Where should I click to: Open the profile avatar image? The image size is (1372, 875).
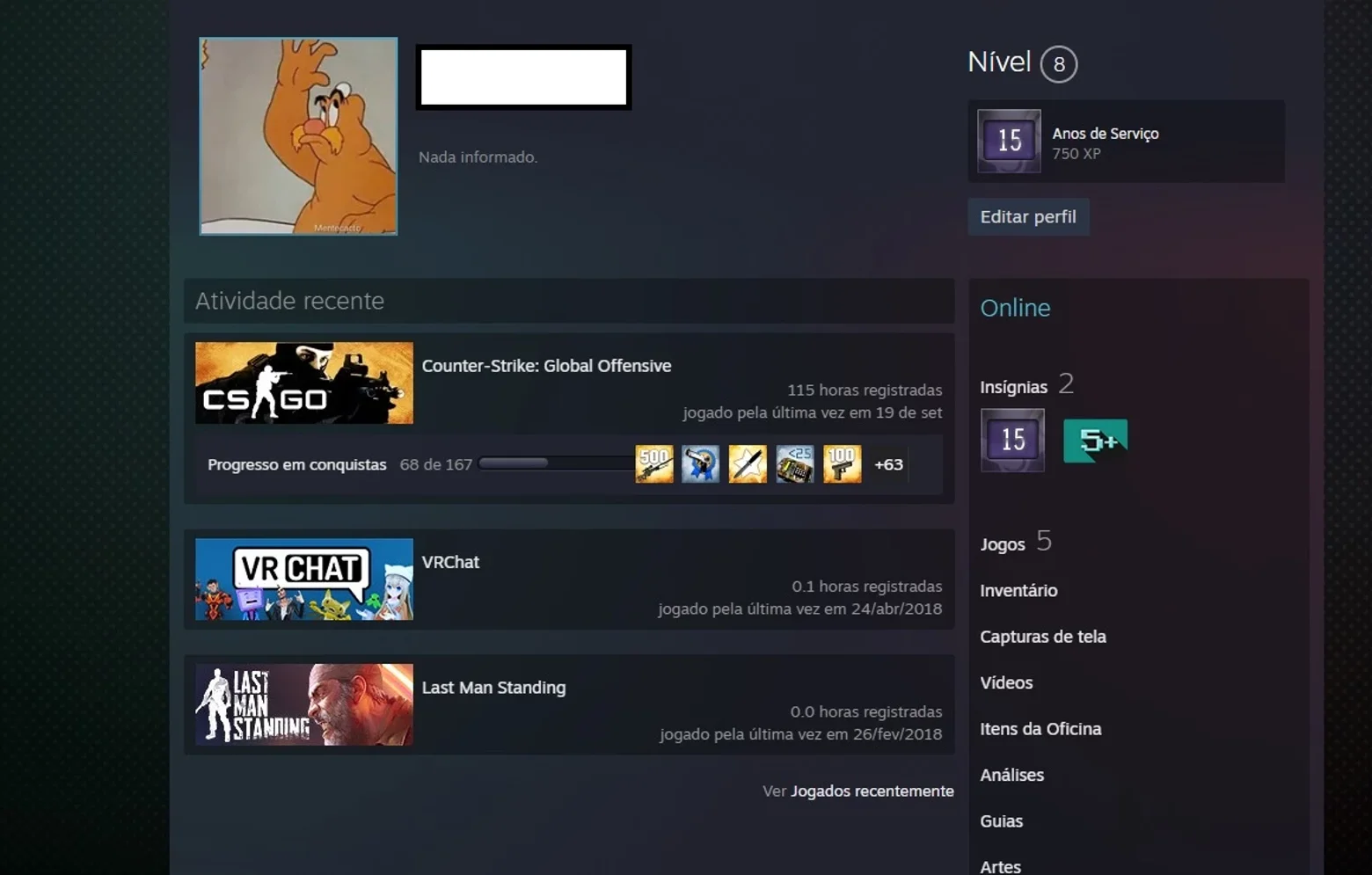click(x=298, y=136)
